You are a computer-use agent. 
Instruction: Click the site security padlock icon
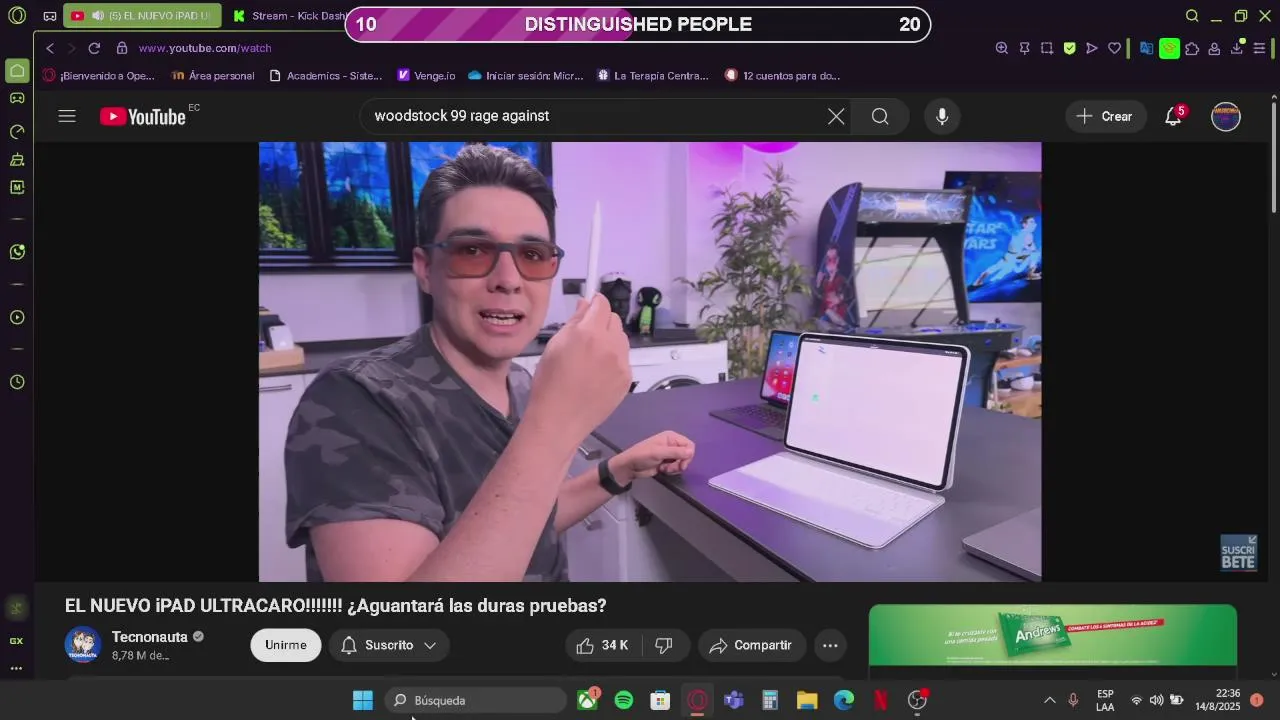[x=122, y=48]
